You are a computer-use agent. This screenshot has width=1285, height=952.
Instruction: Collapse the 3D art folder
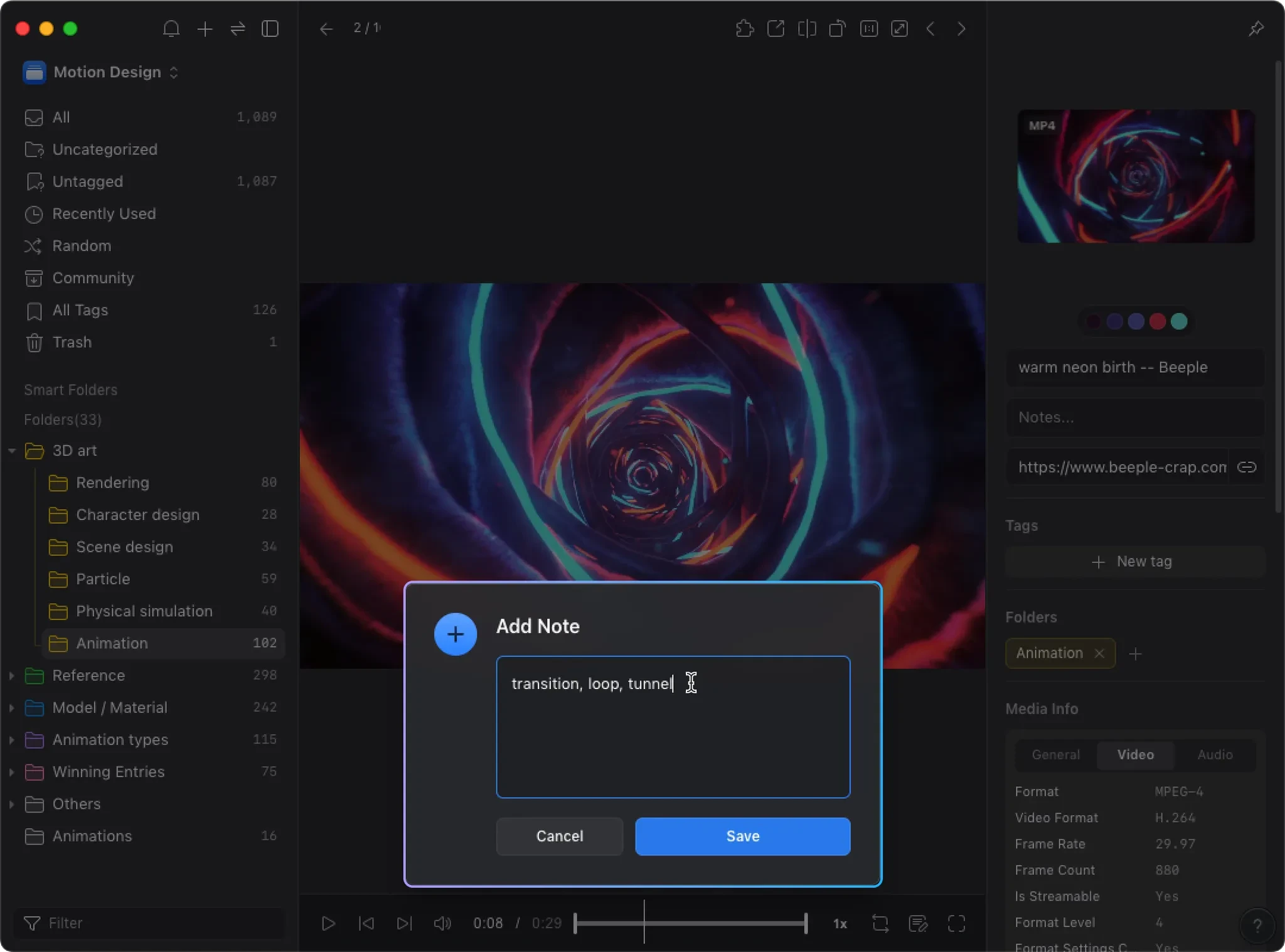tap(12, 451)
